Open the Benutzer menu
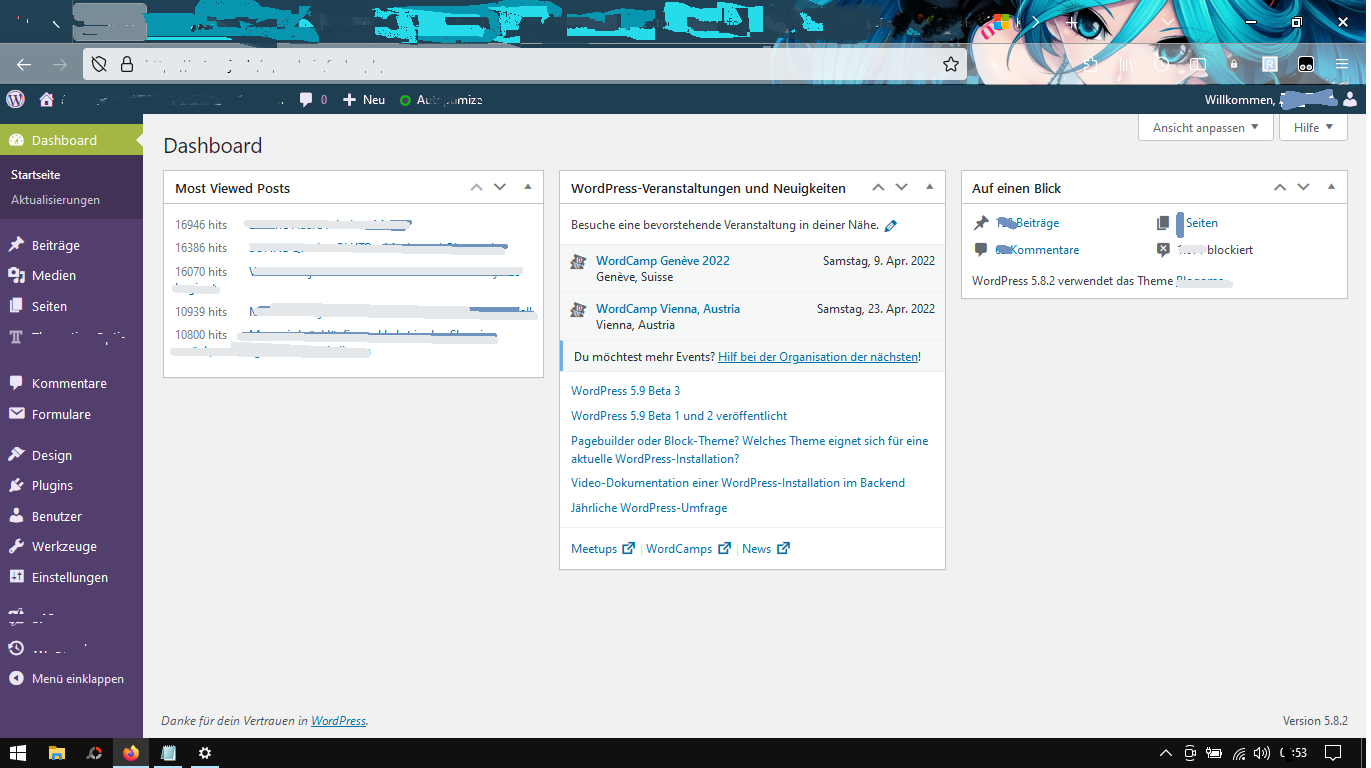Image resolution: width=1371 pixels, height=768 pixels. click(71, 516)
